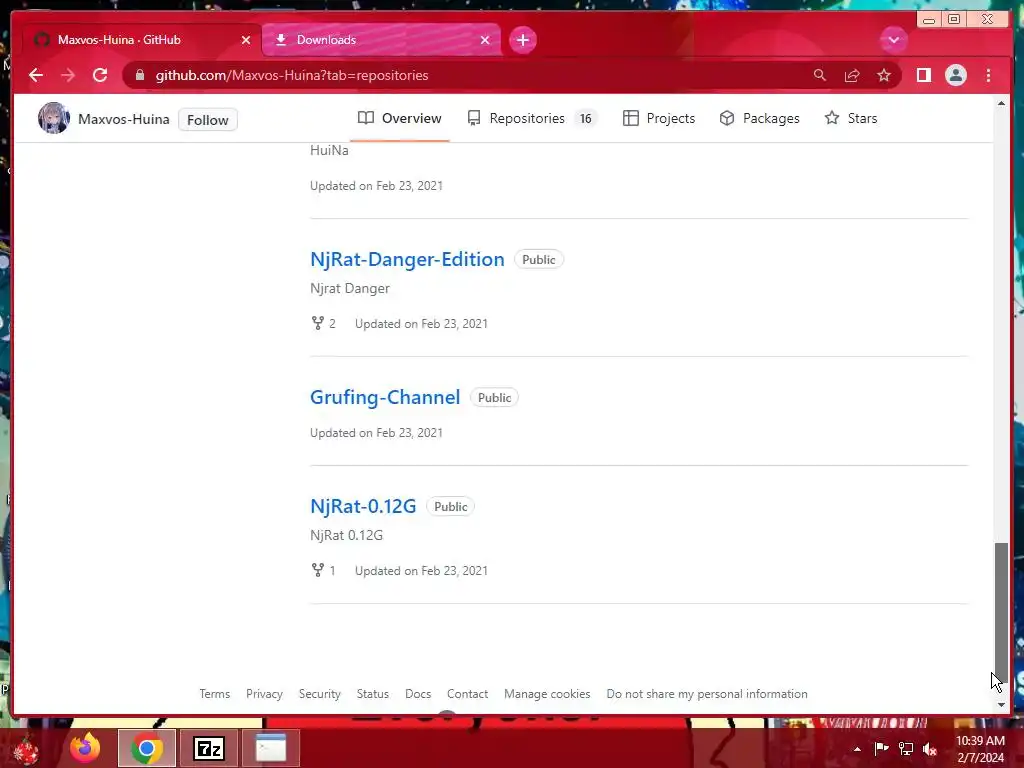1024x768 pixels.
Task: Select Chrome in the taskbar
Action: pyautogui.click(x=147, y=748)
